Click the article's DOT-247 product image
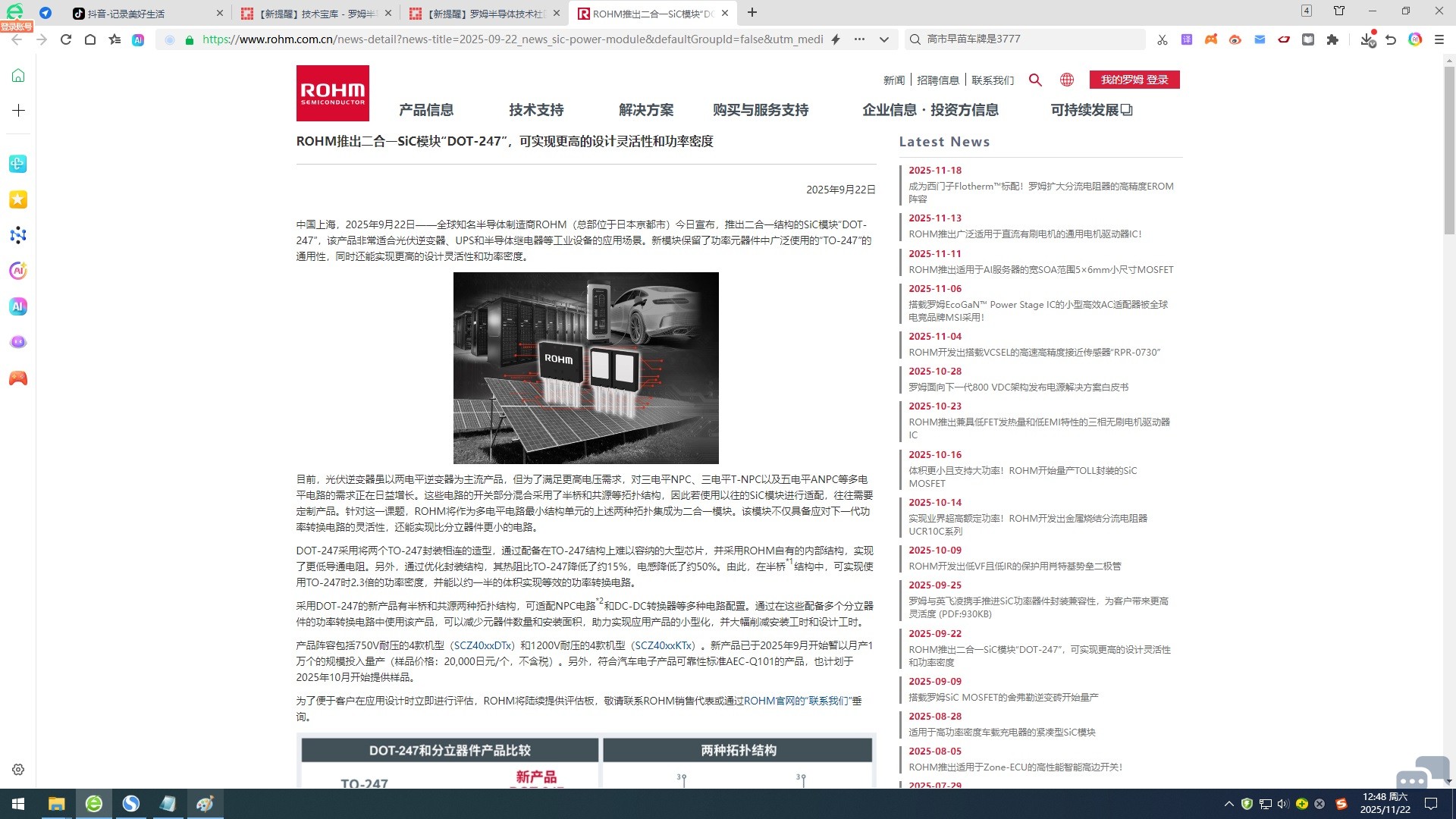 (585, 368)
